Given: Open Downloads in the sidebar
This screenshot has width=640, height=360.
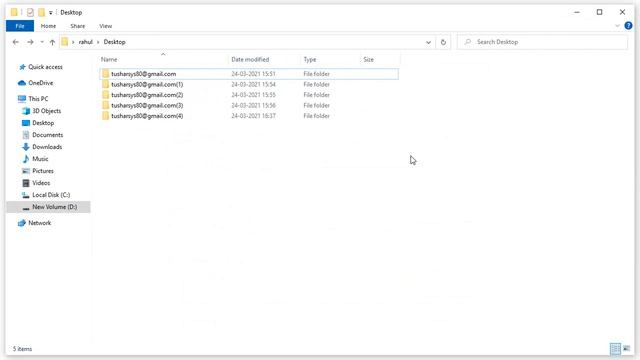Looking at the screenshot, I should pyautogui.click(x=47, y=147).
